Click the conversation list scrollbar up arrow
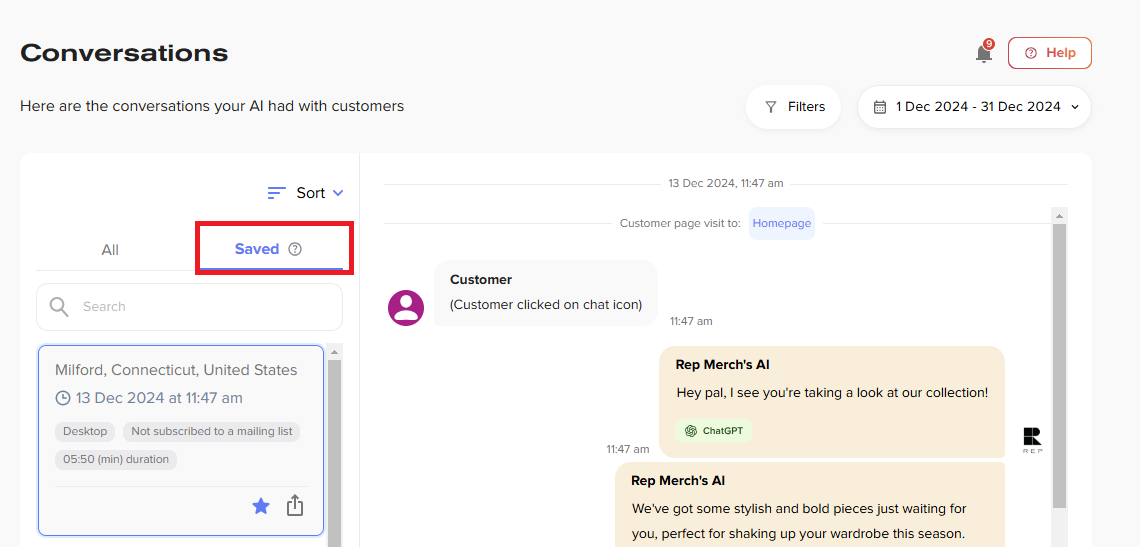Image resolution: width=1140 pixels, height=547 pixels. point(334,352)
